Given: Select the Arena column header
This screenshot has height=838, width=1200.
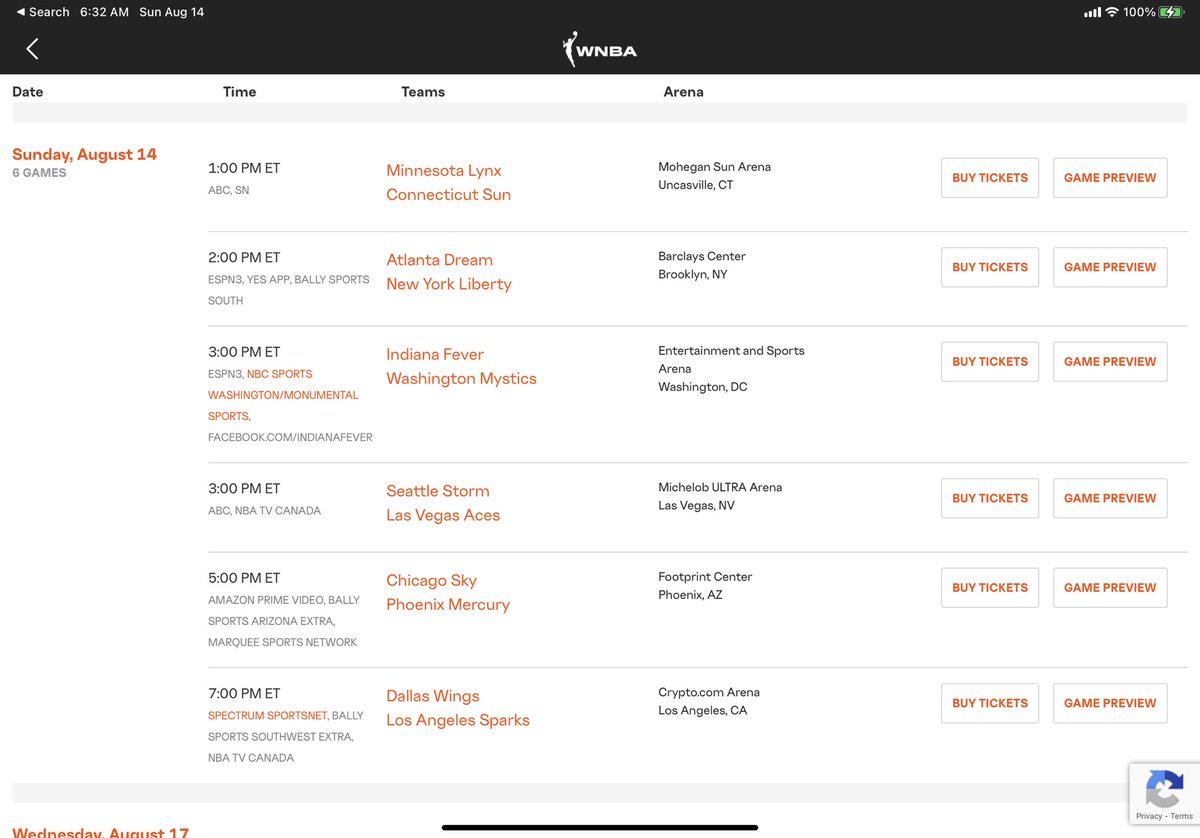Looking at the screenshot, I should 683,91.
